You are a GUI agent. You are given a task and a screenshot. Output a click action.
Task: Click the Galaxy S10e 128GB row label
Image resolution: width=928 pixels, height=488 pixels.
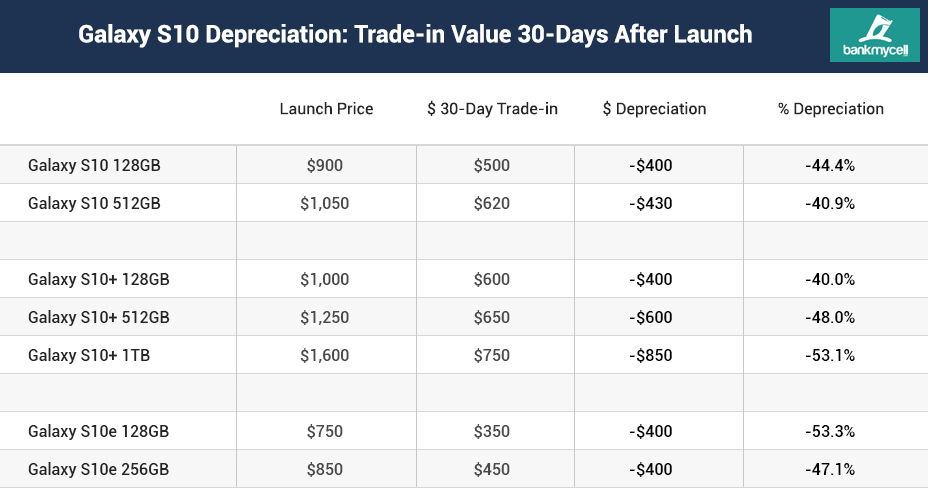[x=98, y=431]
